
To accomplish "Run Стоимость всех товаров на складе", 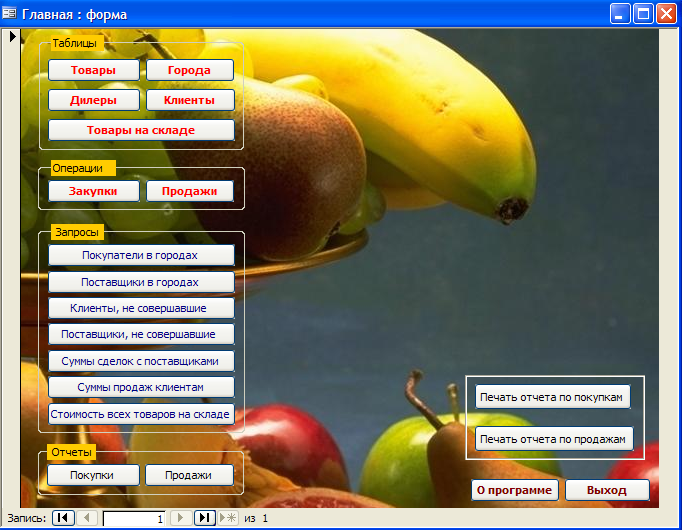I will (141, 414).
